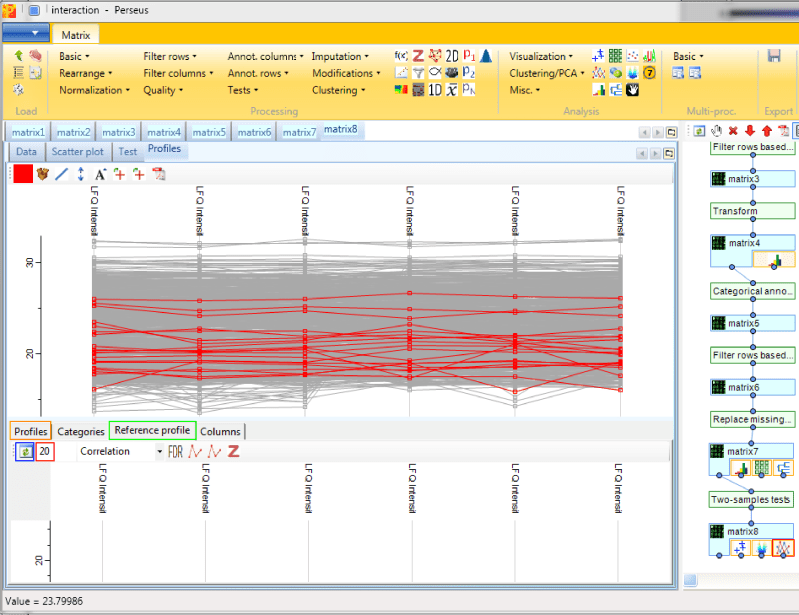Expand the Filter rows menu

(x=170, y=57)
